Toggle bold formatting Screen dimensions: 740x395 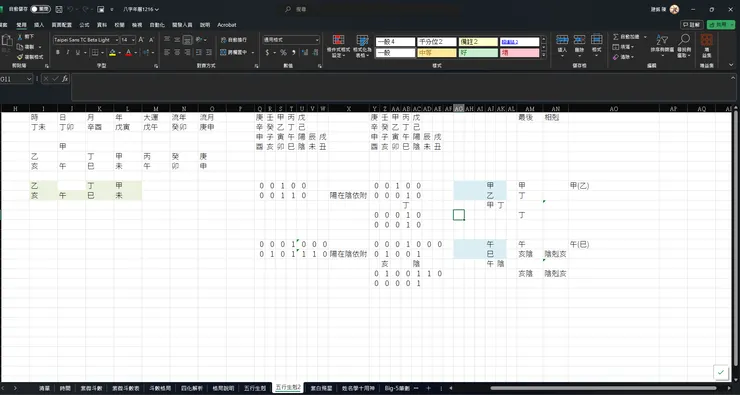coord(58,52)
